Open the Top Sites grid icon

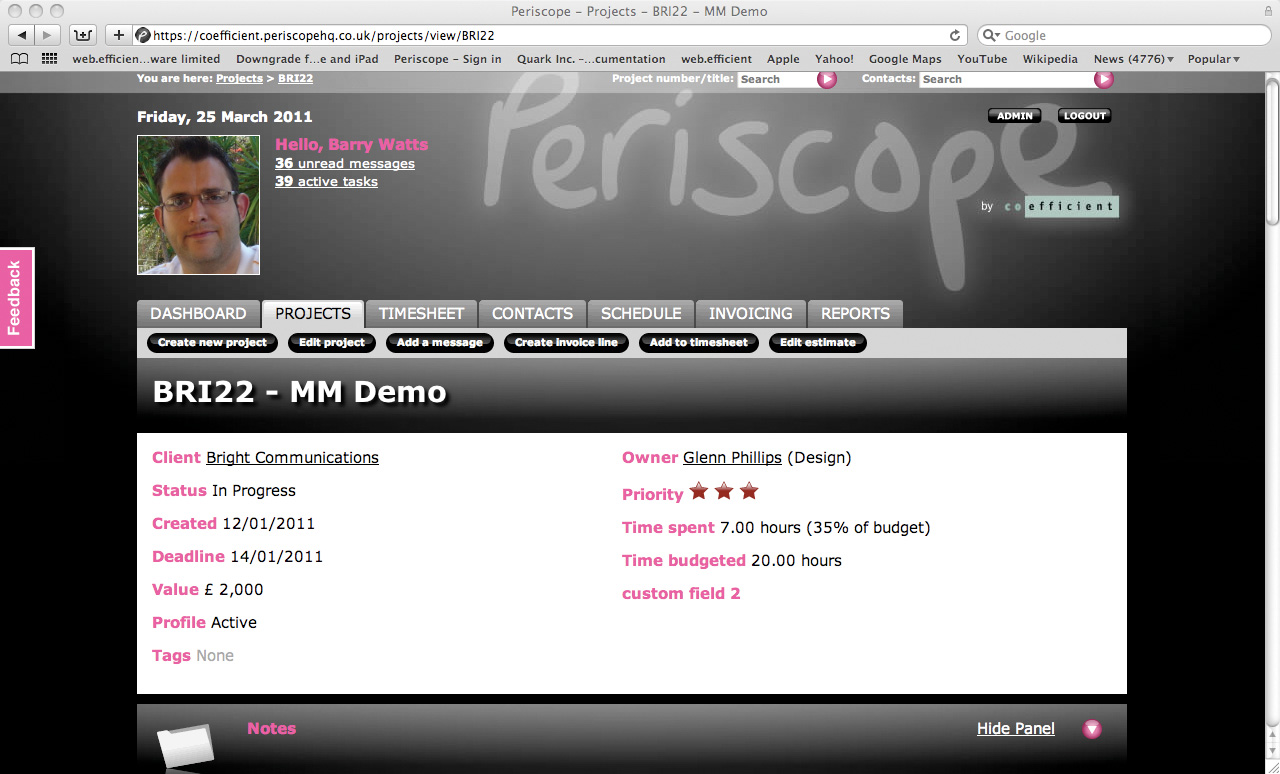point(49,59)
